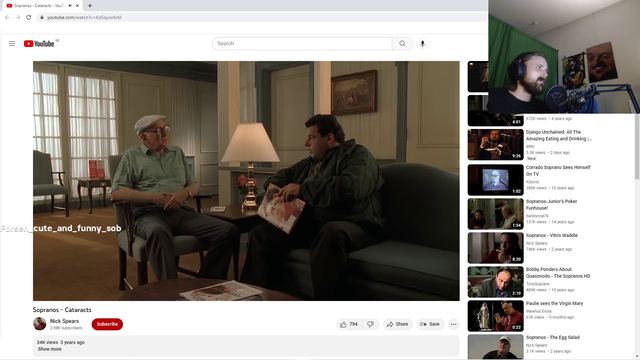Click the video player to pause
This screenshot has height=360, width=640.
pos(246,181)
